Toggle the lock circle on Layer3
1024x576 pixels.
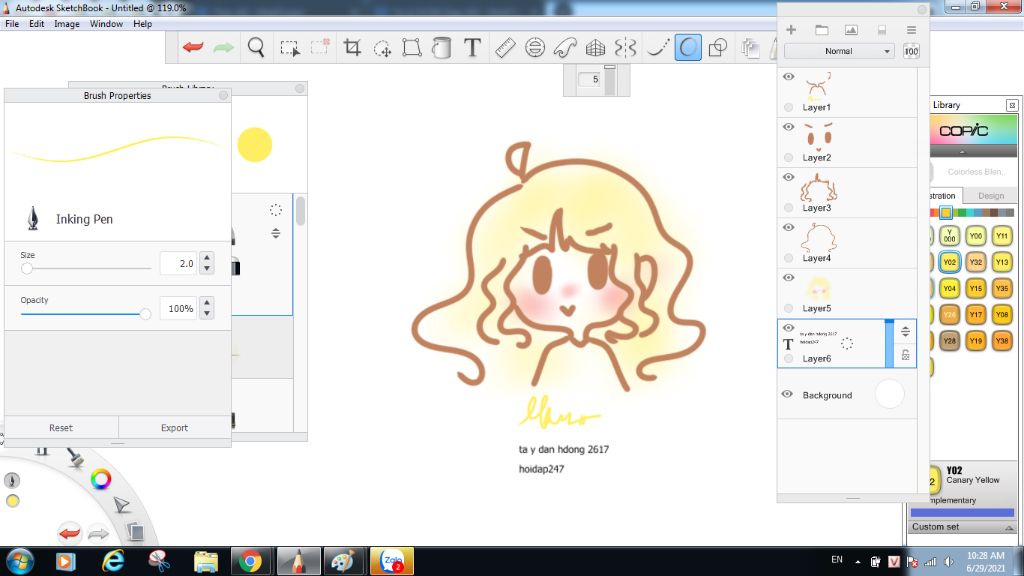click(788, 208)
